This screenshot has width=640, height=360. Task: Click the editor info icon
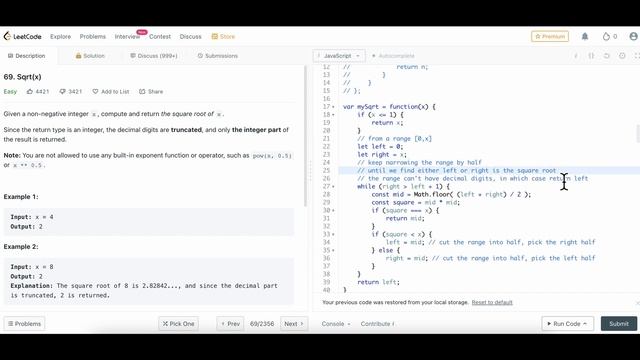click(576, 56)
